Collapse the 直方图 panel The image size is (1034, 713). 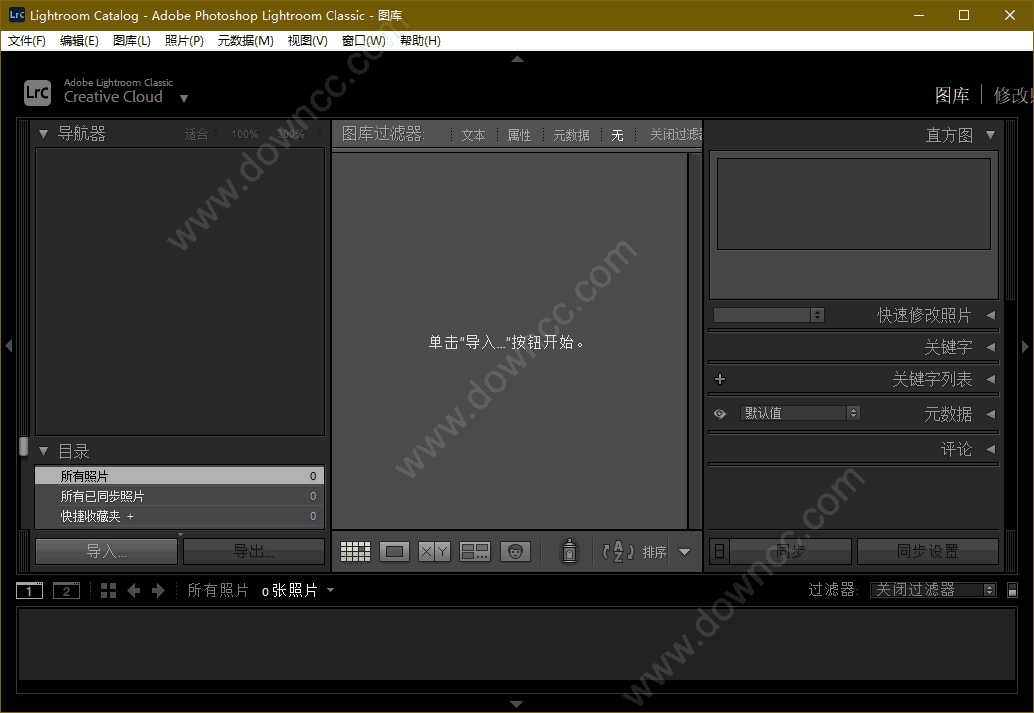(992, 134)
